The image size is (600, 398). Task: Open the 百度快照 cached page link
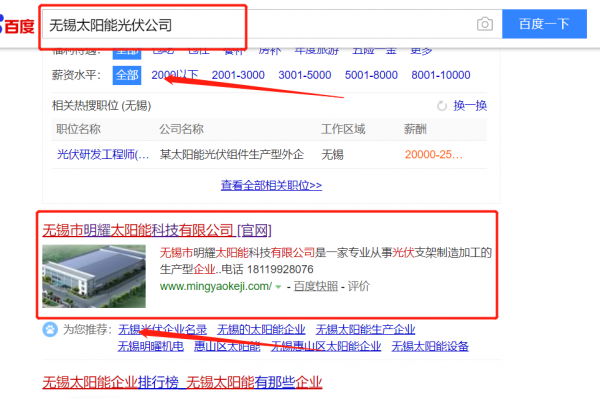316,286
